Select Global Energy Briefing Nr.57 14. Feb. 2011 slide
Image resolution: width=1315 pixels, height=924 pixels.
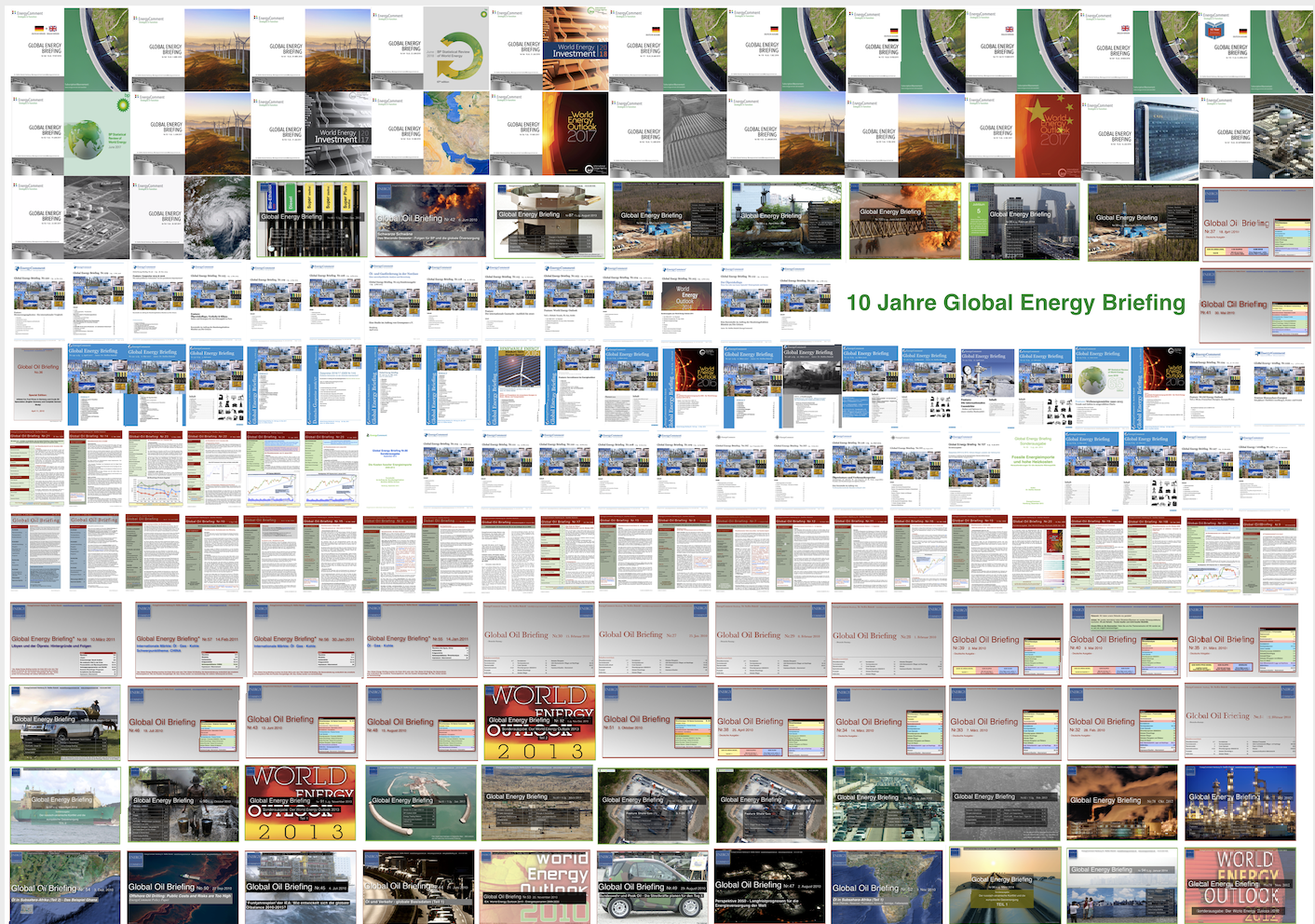tap(189, 640)
